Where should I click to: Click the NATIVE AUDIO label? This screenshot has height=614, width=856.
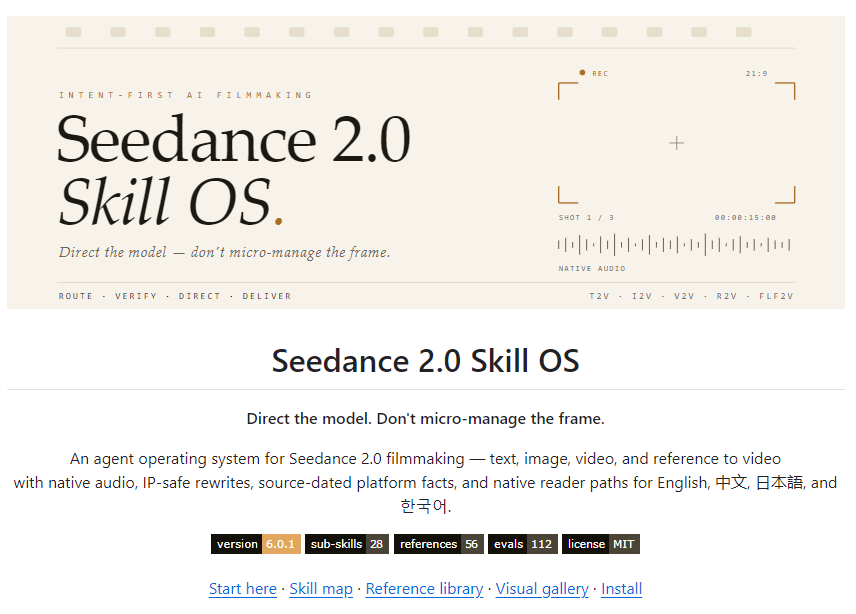pyautogui.click(x=592, y=269)
